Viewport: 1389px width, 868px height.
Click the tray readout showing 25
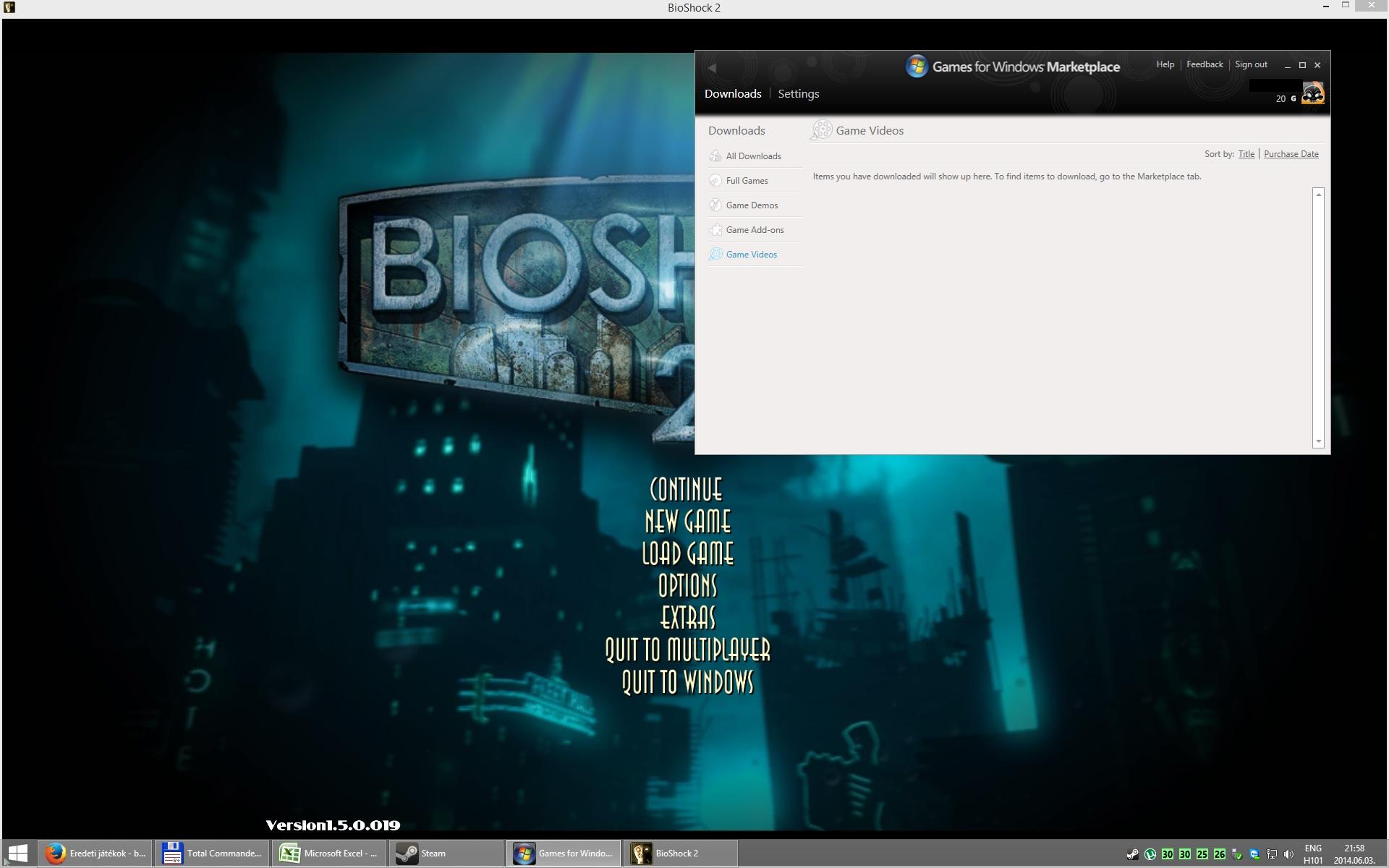1202,854
